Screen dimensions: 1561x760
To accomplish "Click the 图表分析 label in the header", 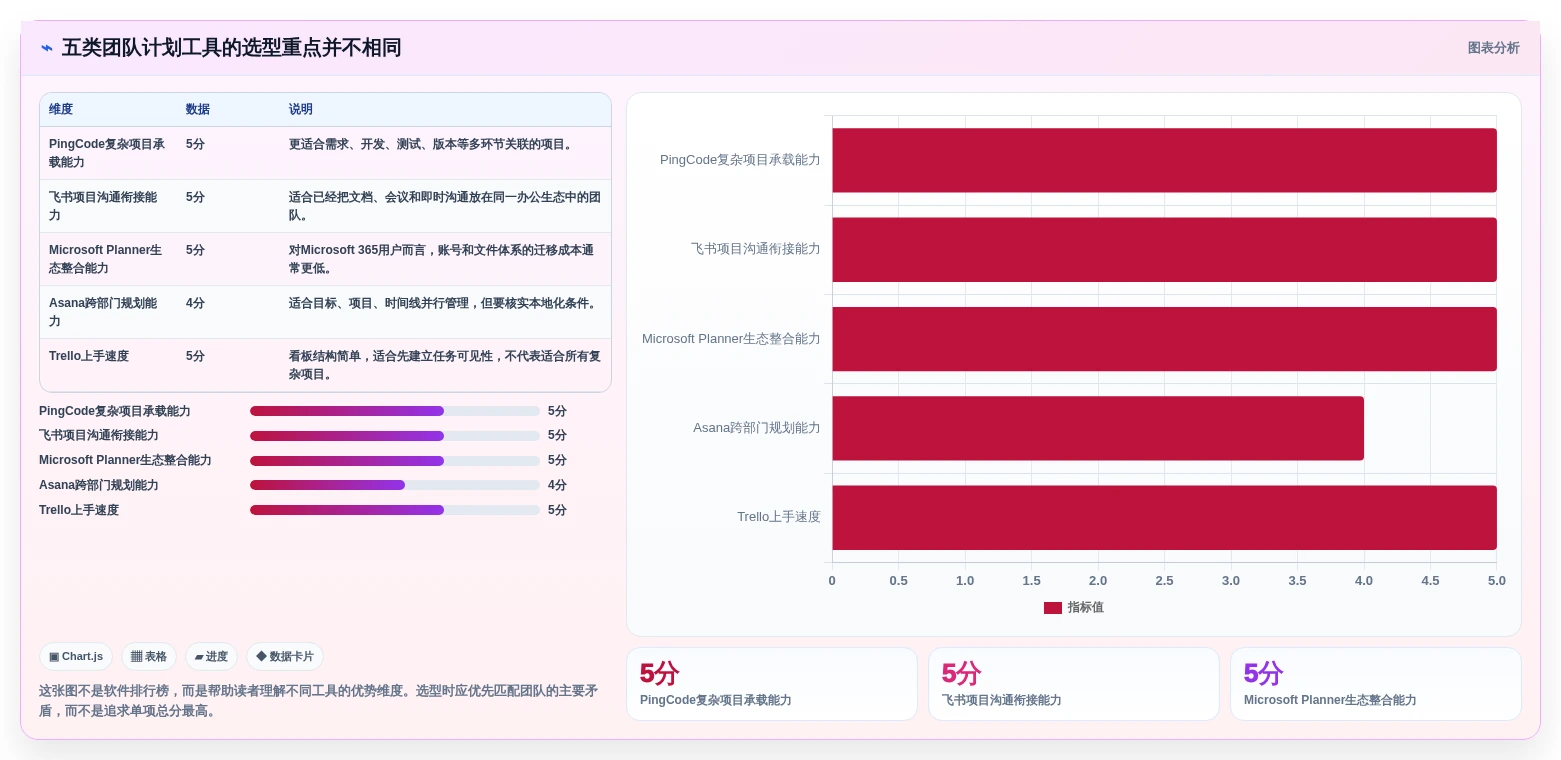I will point(1493,48).
